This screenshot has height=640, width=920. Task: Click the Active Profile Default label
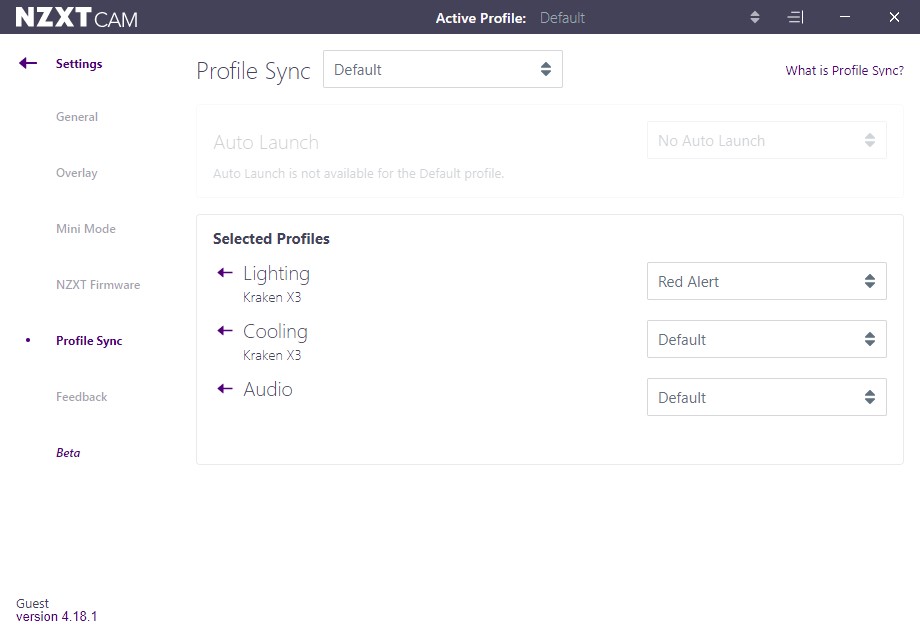tap(562, 18)
